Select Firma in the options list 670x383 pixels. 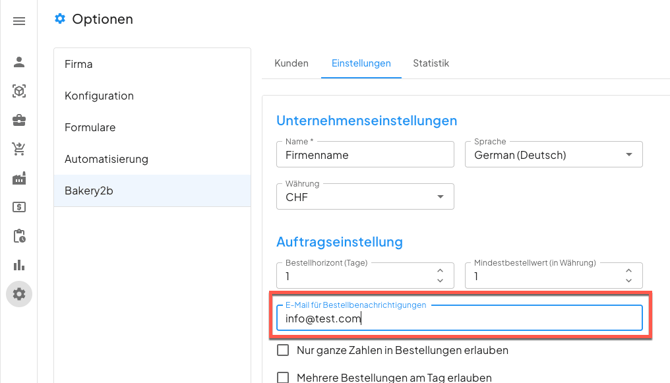152,64
